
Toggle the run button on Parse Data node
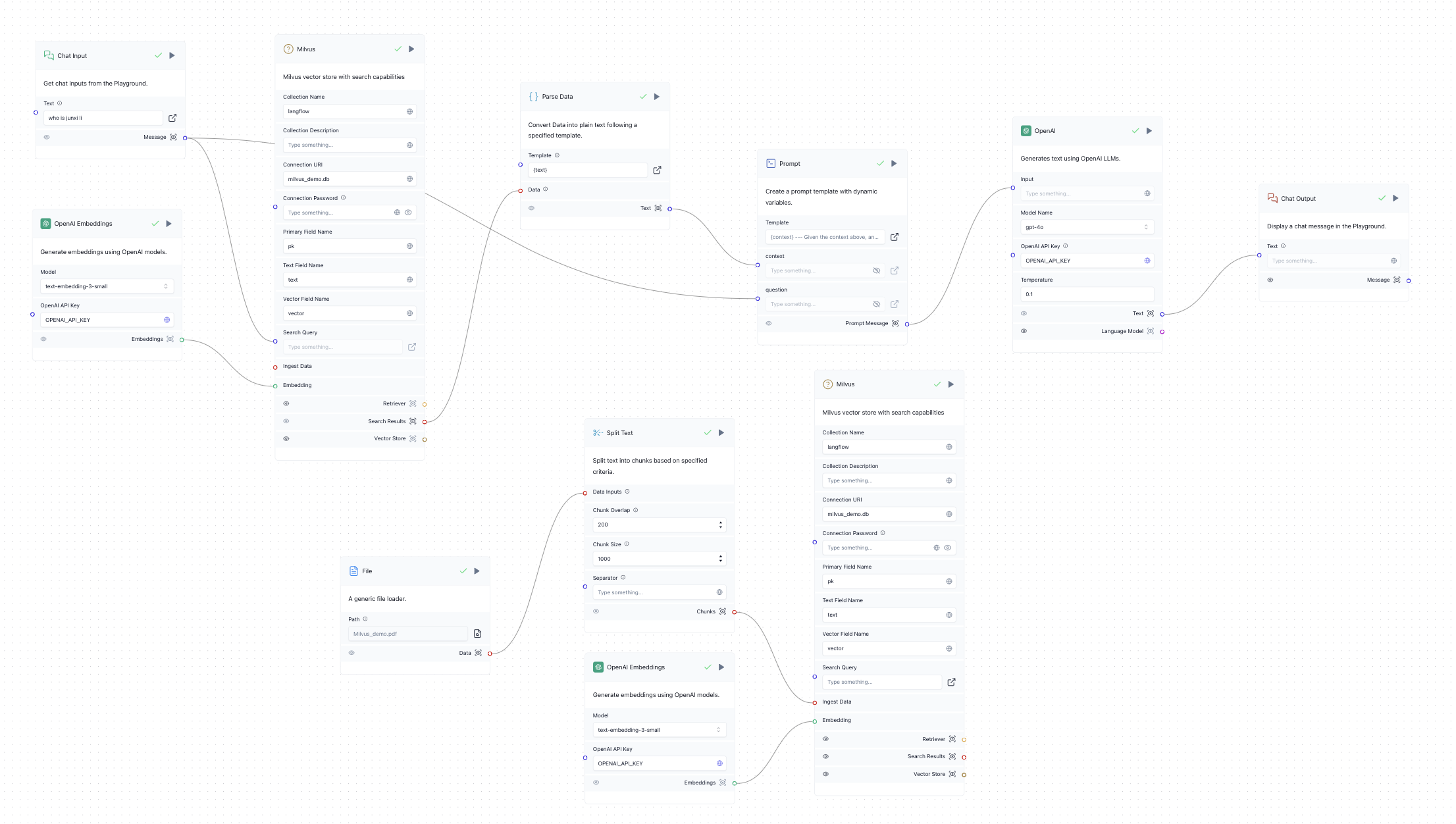656,96
